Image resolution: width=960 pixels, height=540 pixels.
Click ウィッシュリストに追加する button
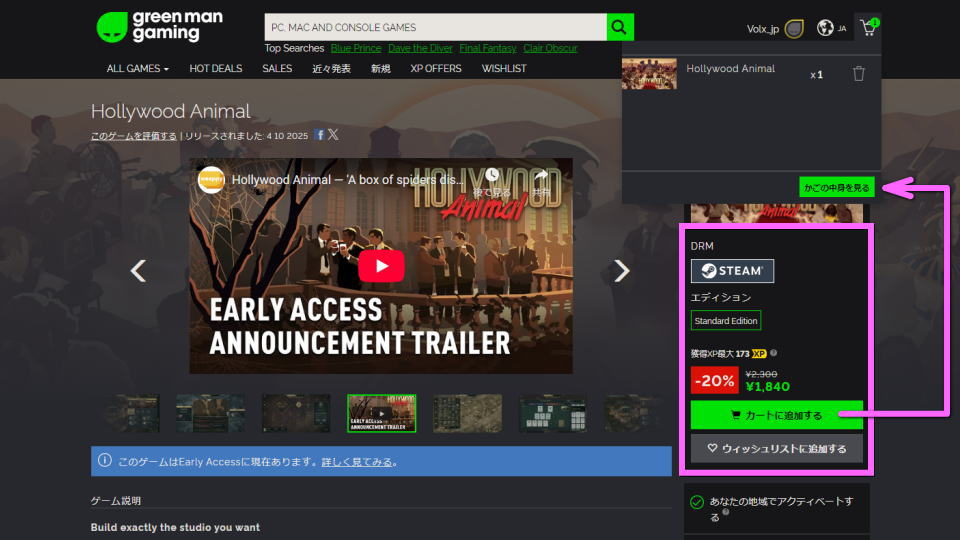[776, 449]
